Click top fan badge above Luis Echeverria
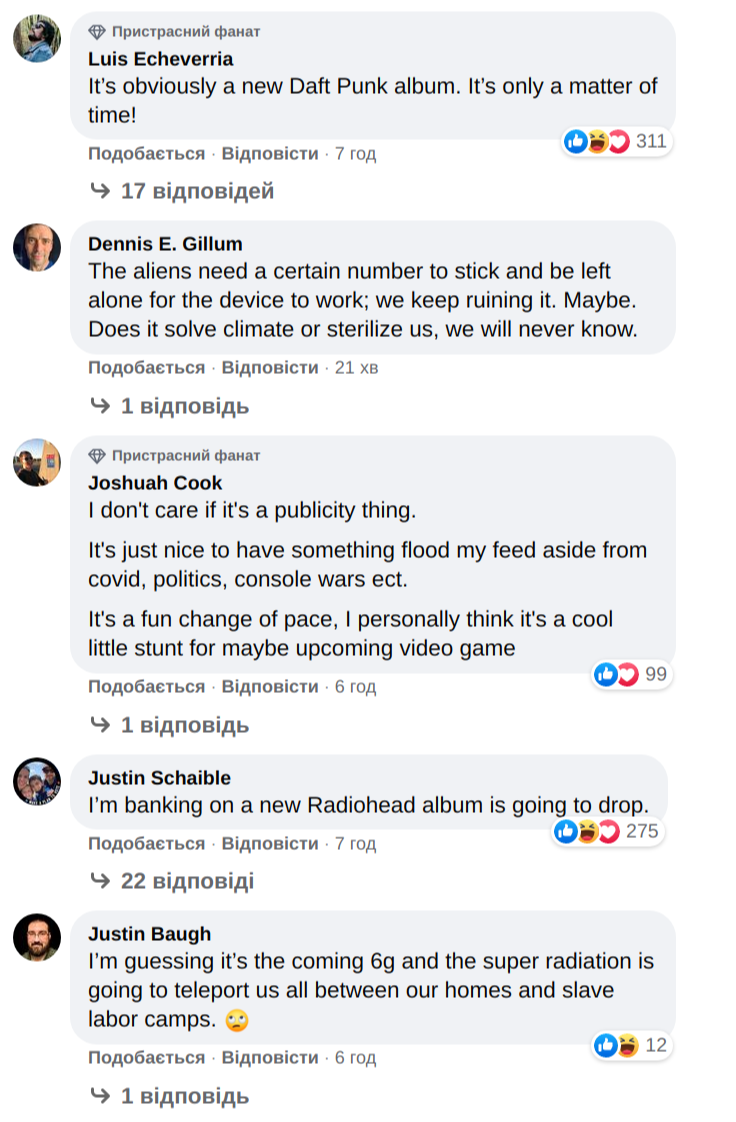736x1122 pixels. point(174,32)
